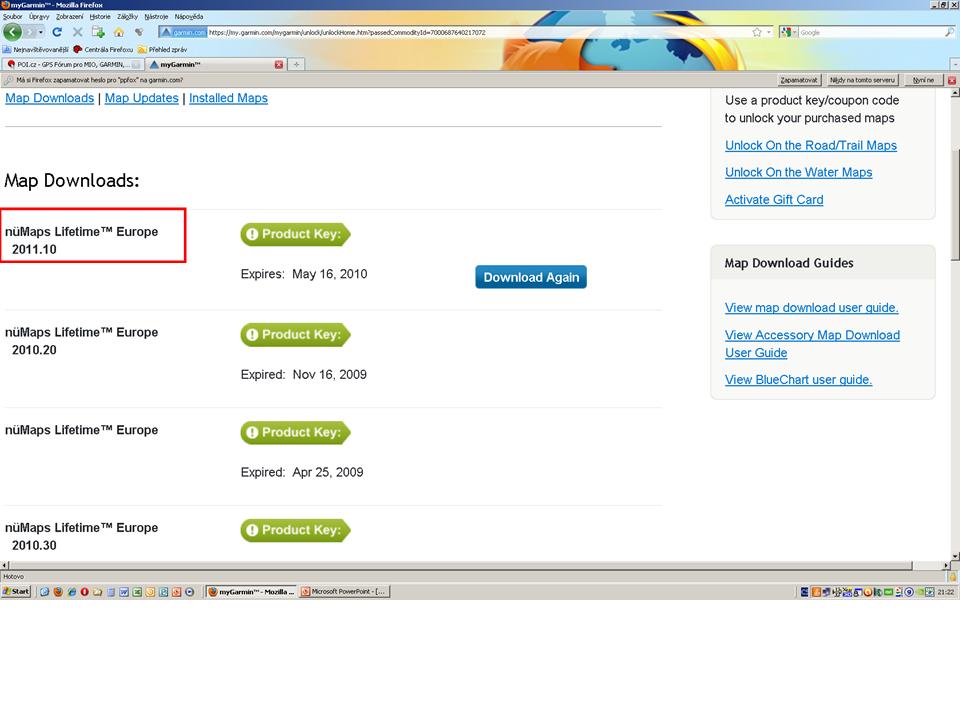Click the Download Again button

pos(531,277)
